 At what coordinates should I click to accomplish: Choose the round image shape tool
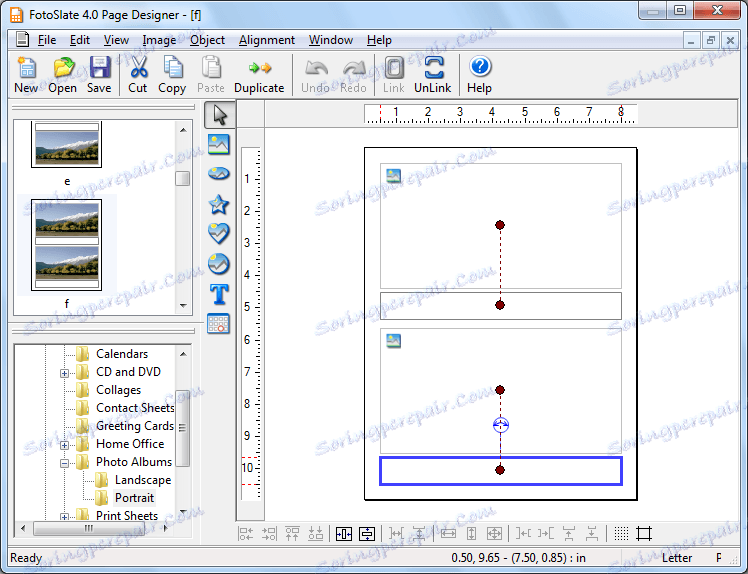[219, 264]
